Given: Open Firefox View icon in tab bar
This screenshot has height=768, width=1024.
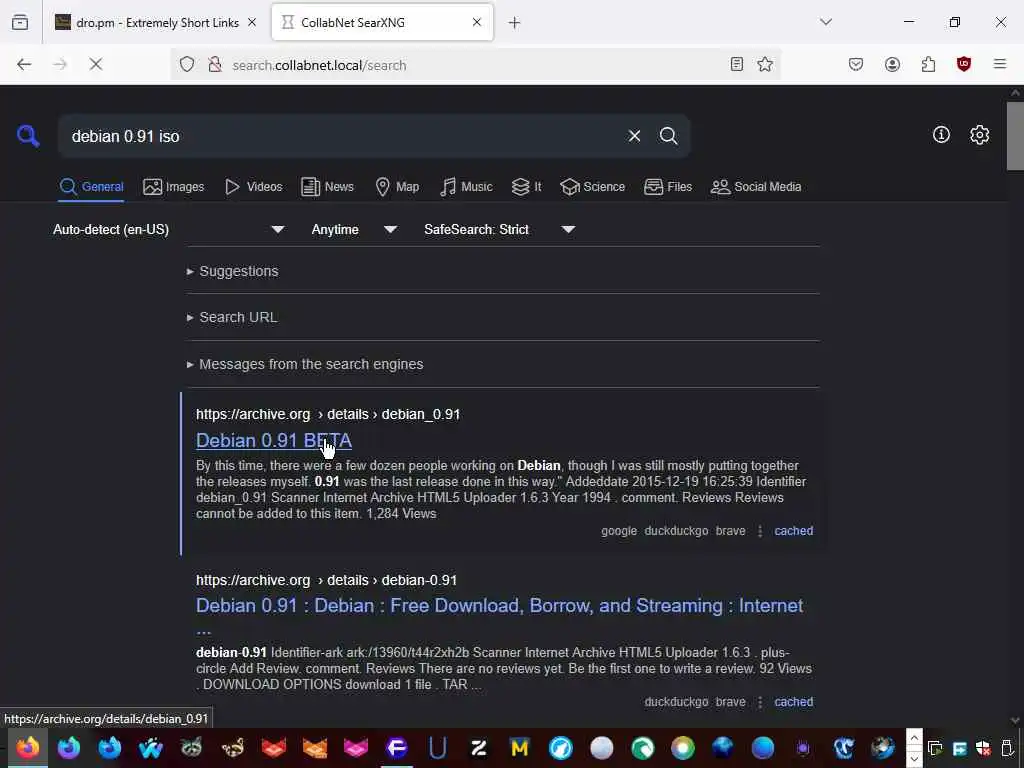Looking at the screenshot, I should (20, 23).
